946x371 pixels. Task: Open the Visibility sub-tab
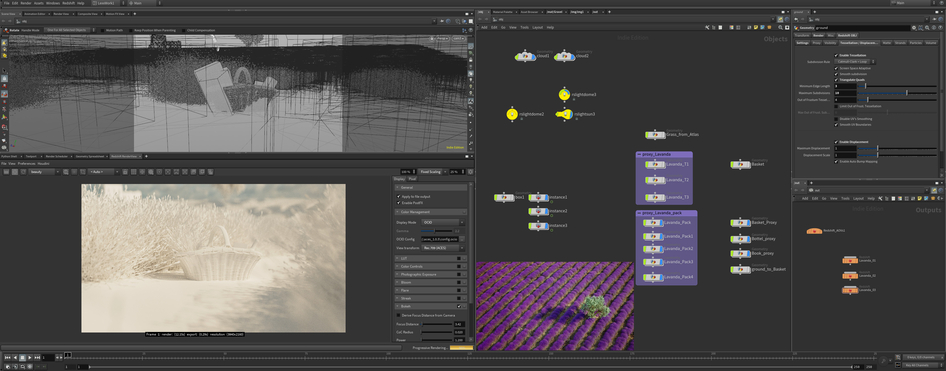830,43
